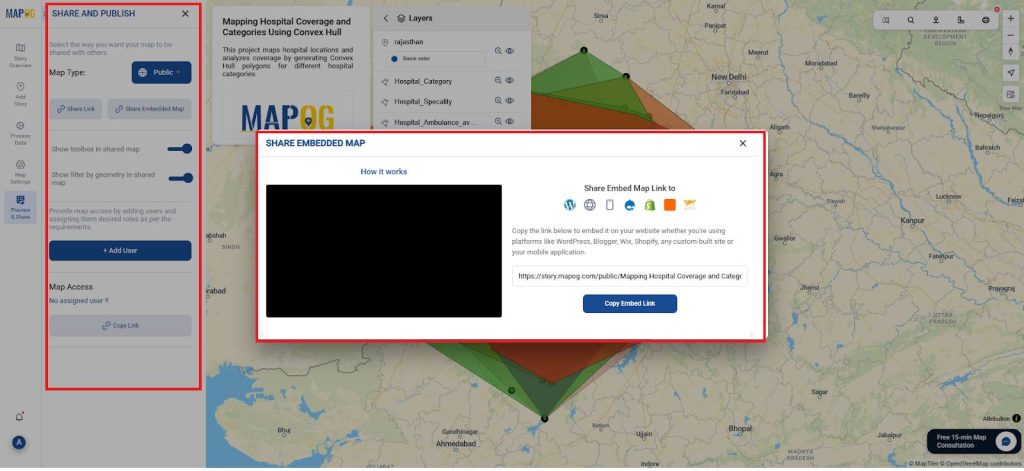Click the Wix platform icon
Image resolution: width=1024 pixels, height=471 pixels.
coord(690,205)
